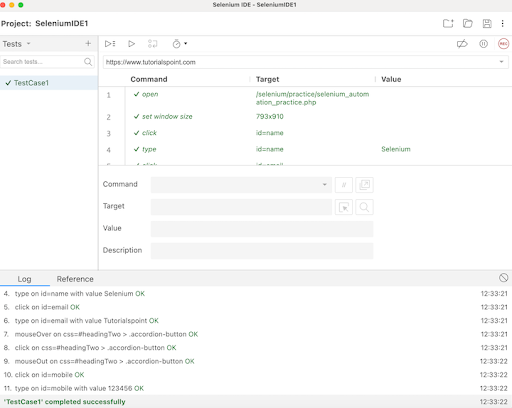Clear the log with circle-slash icon
Image resolution: width=512 pixels, height=408 pixels.
pyautogui.click(x=503, y=278)
